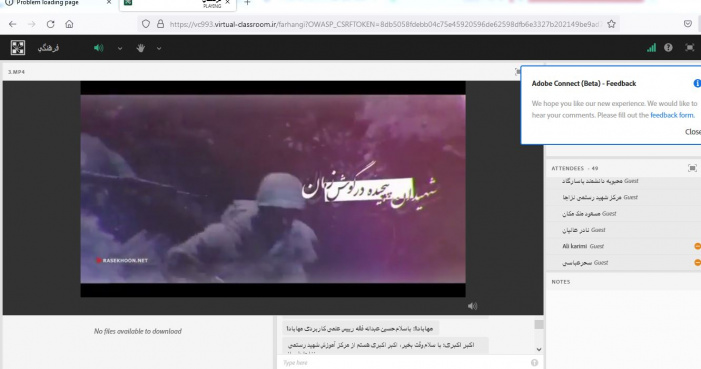
Task: Expand raise hand status dropdown
Action: (x=159, y=48)
